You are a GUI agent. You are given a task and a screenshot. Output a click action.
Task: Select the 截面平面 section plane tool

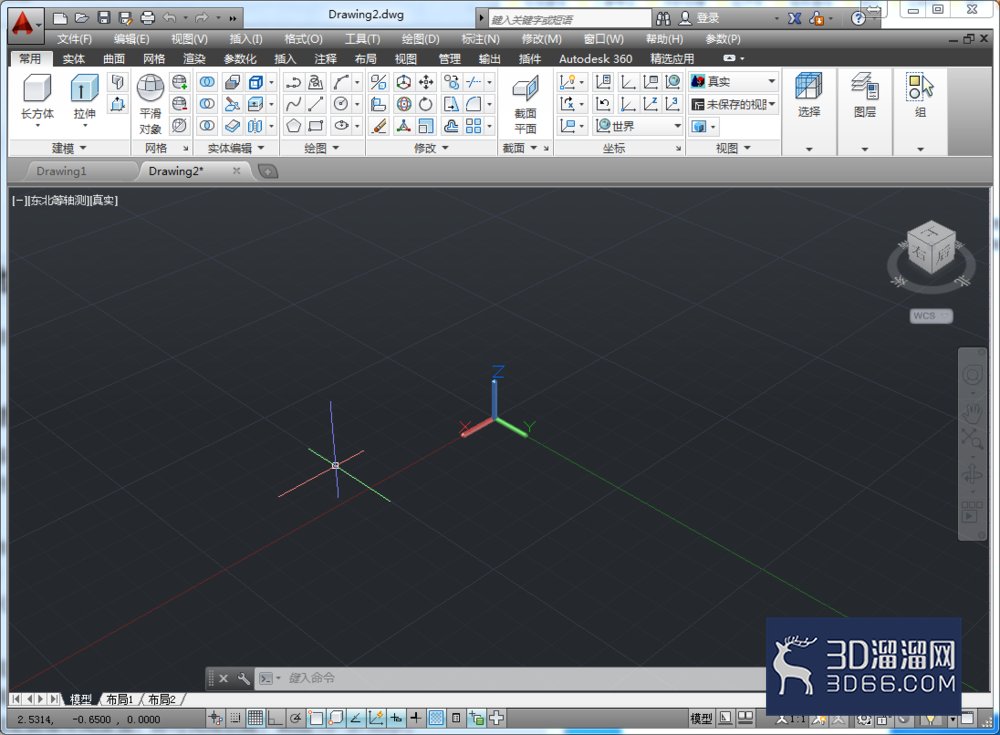[526, 104]
